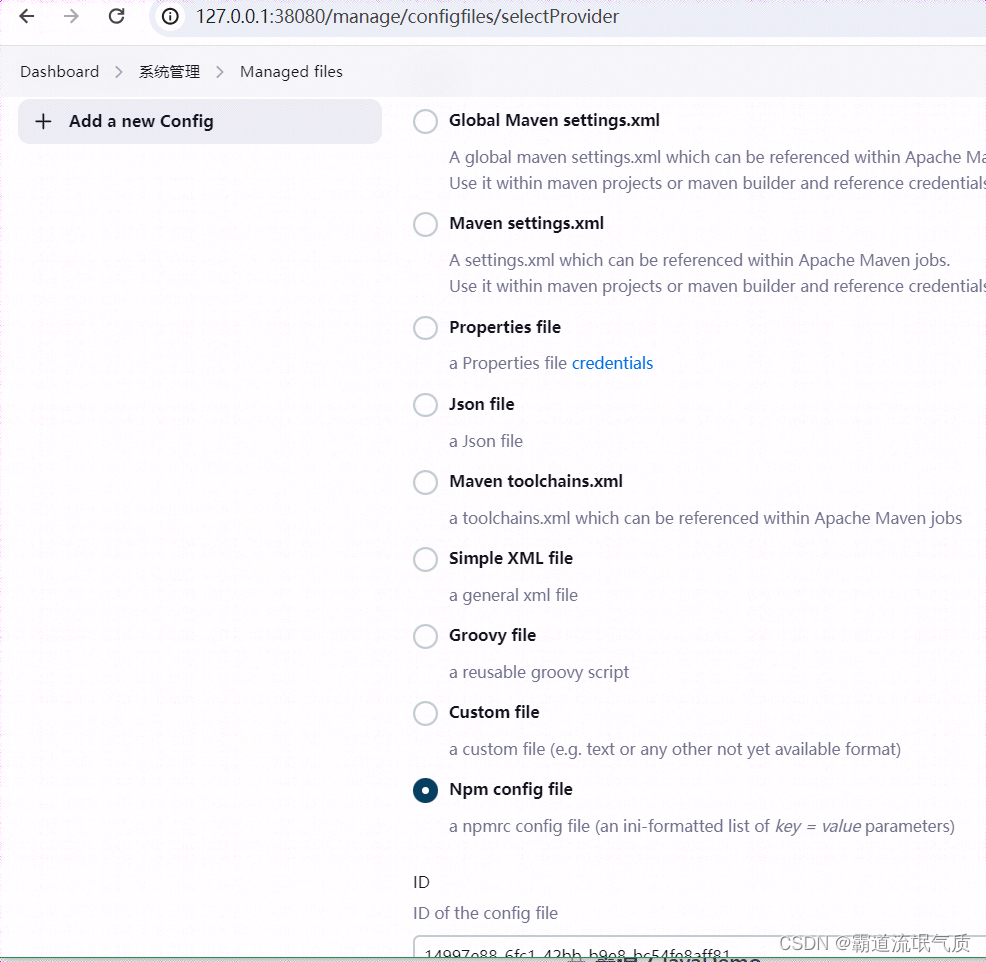986x962 pixels.
Task: Select the Maven settings.xml option
Action: coord(425,224)
